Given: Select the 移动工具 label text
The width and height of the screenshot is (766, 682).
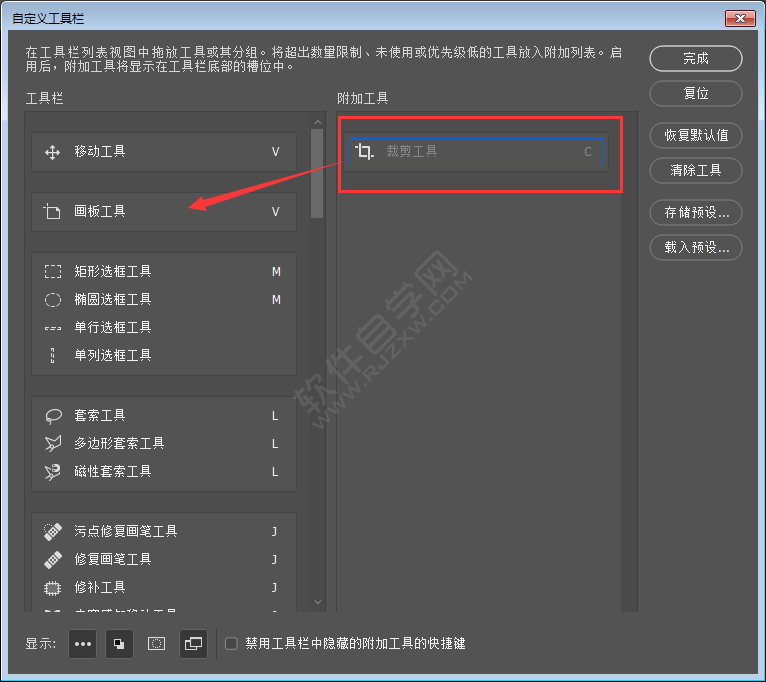Looking at the screenshot, I should [x=100, y=151].
